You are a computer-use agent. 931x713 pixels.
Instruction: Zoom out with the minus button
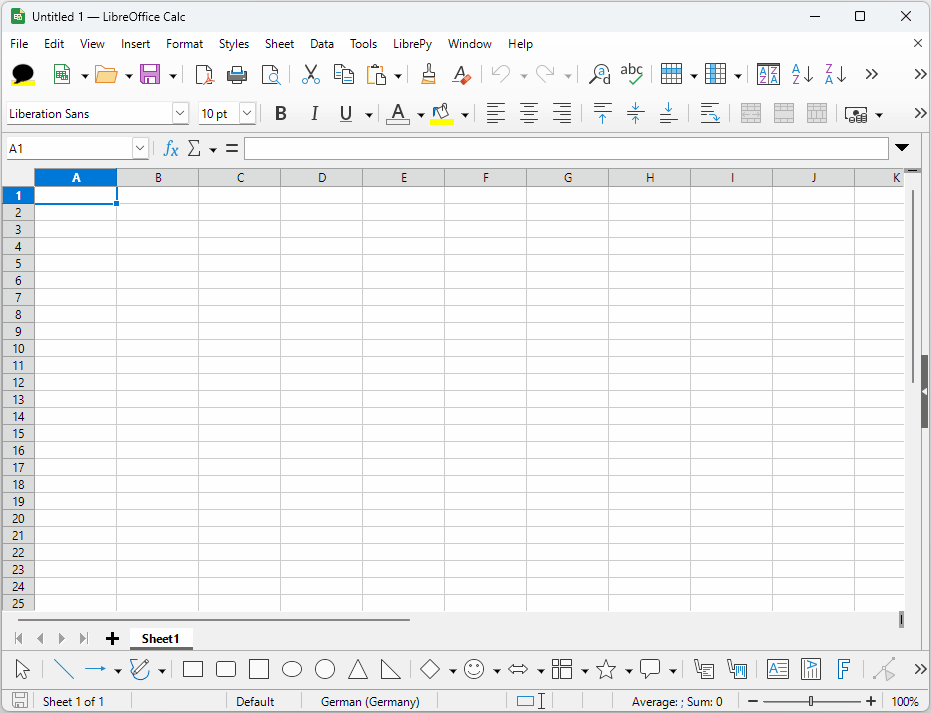(753, 701)
